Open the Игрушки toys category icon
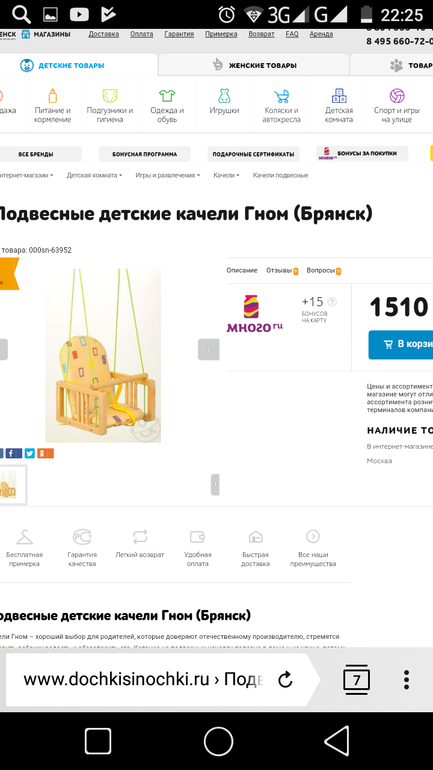The height and width of the screenshot is (770, 433). [x=224, y=95]
